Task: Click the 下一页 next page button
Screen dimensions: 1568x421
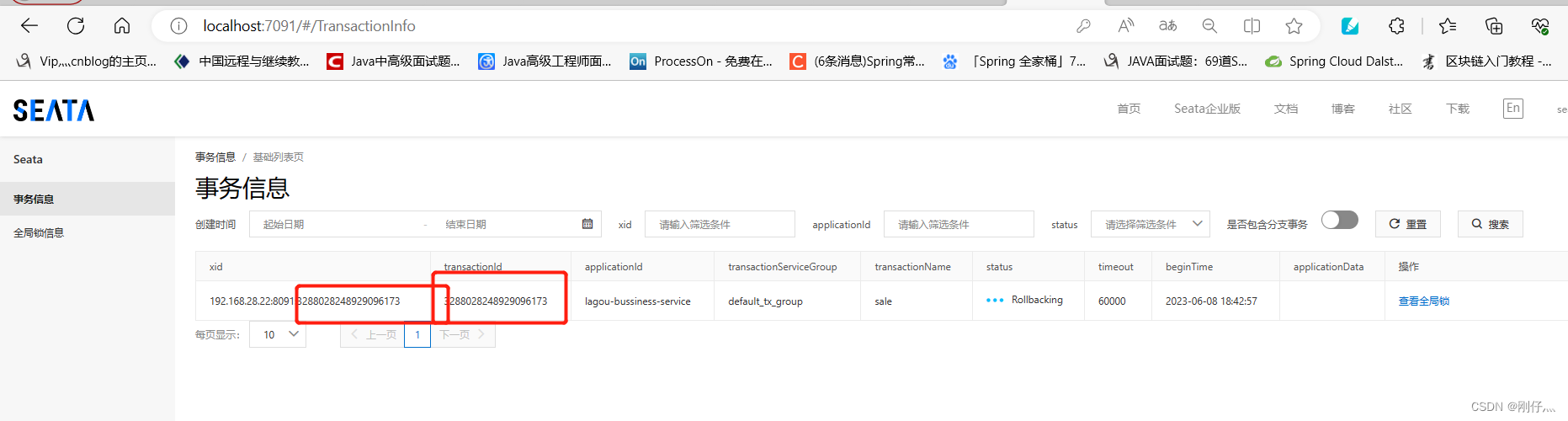Action: tap(463, 334)
